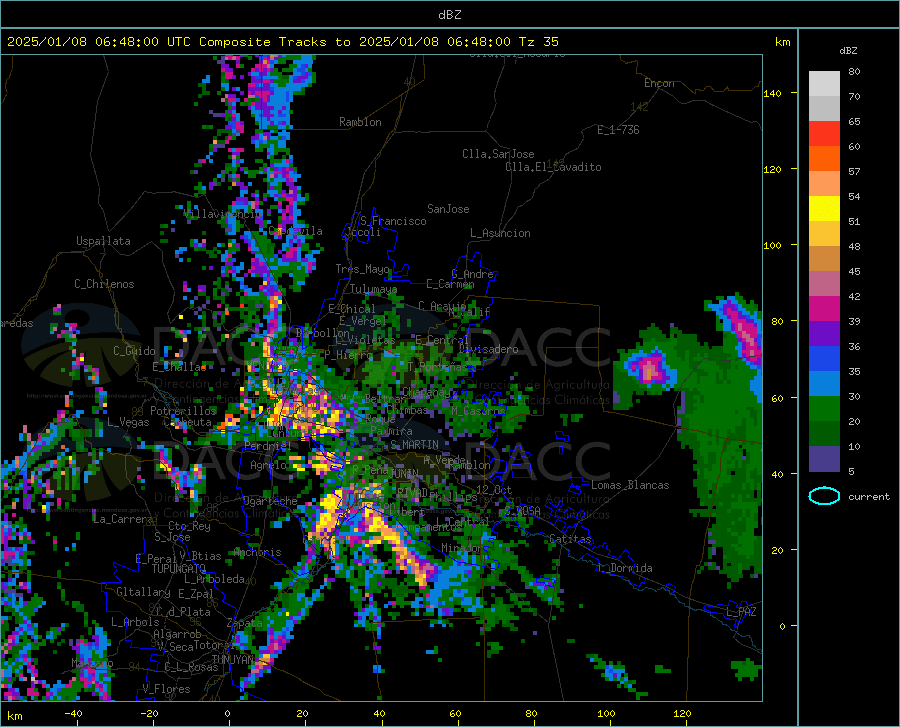Image resolution: width=900 pixels, height=727 pixels.
Task: Click the purple 39 dBZ legend swatch
Action: tap(824, 334)
